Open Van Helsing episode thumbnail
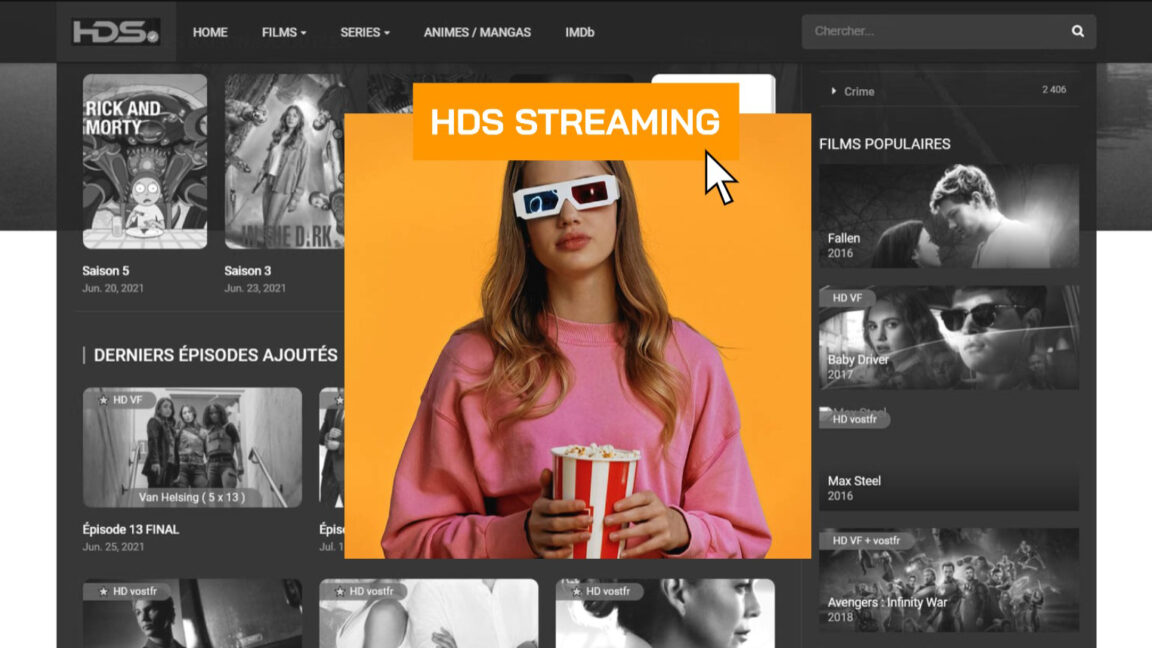Image resolution: width=1152 pixels, height=648 pixels. click(192, 447)
